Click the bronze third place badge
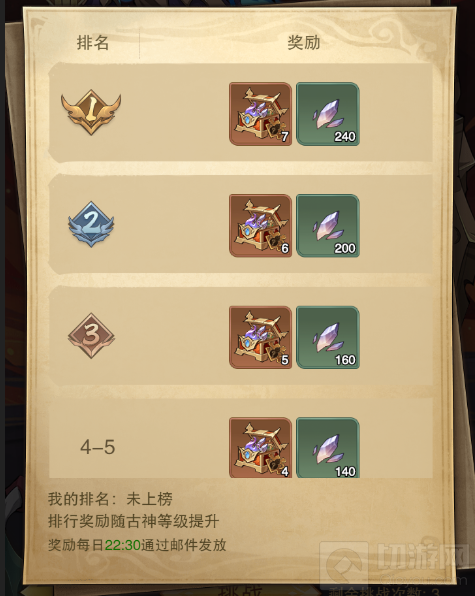The image size is (475, 596). tap(91, 336)
